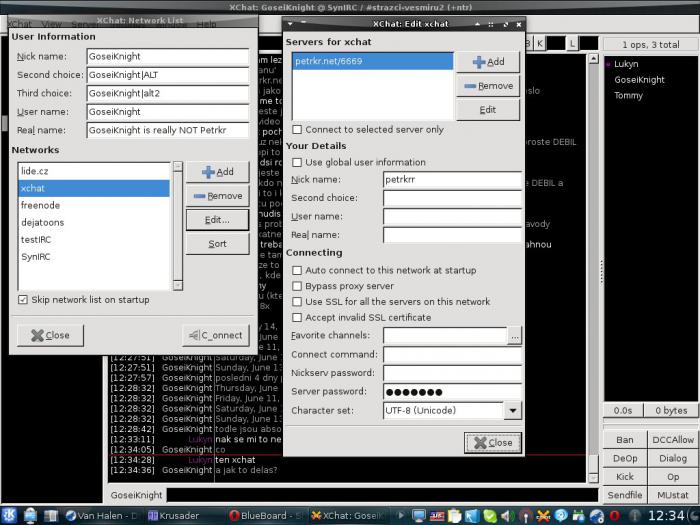Viewport: 700px width, 525px height.
Task: Toggle the K channel mode button
Action: coord(540,43)
